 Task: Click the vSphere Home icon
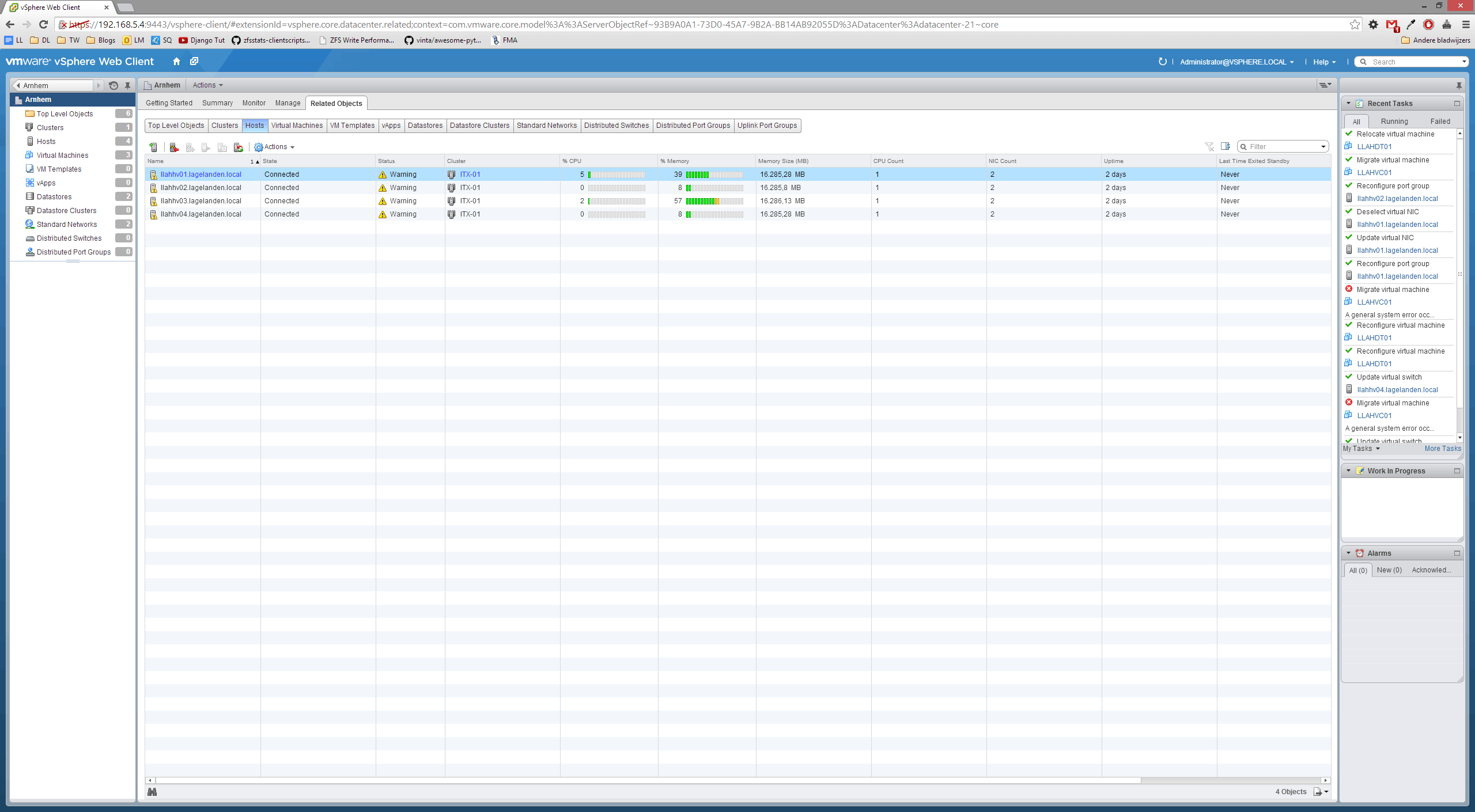coord(176,62)
